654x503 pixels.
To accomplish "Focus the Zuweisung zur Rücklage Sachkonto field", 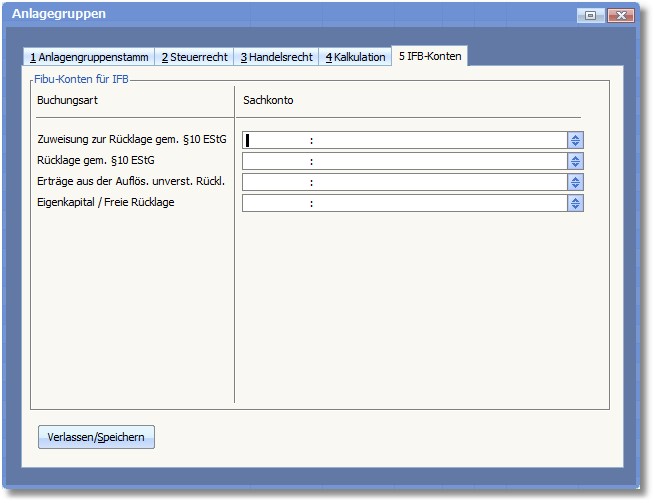I will click(x=404, y=140).
